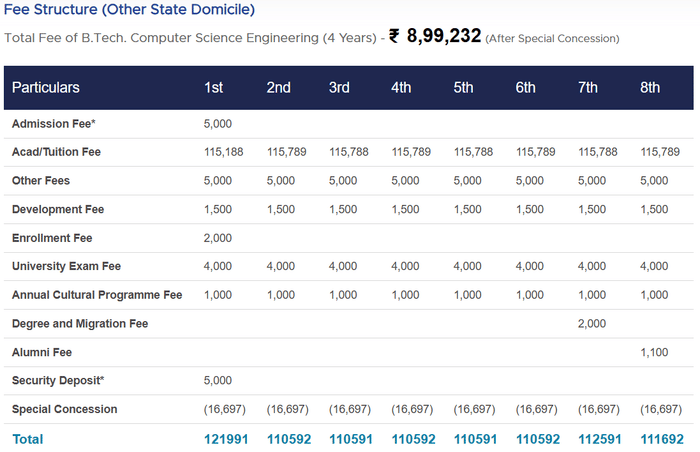Select the 1st semester total 121991
The image size is (700, 452).
pyautogui.click(x=226, y=439)
